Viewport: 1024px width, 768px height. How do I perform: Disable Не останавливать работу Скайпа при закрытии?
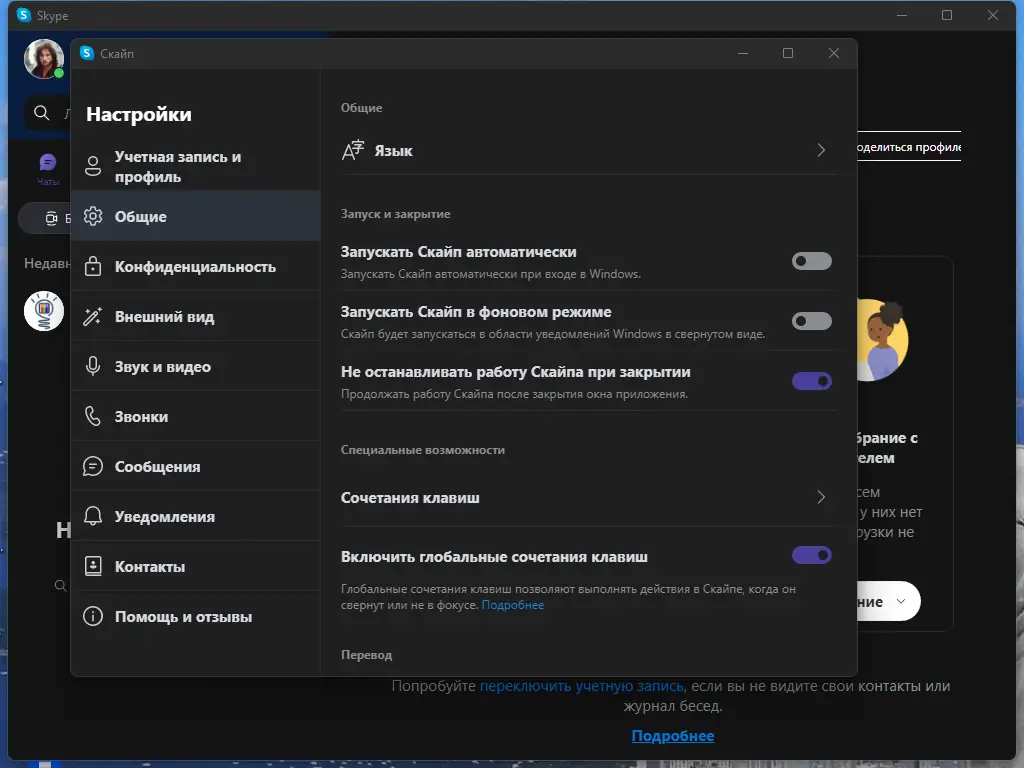point(811,381)
